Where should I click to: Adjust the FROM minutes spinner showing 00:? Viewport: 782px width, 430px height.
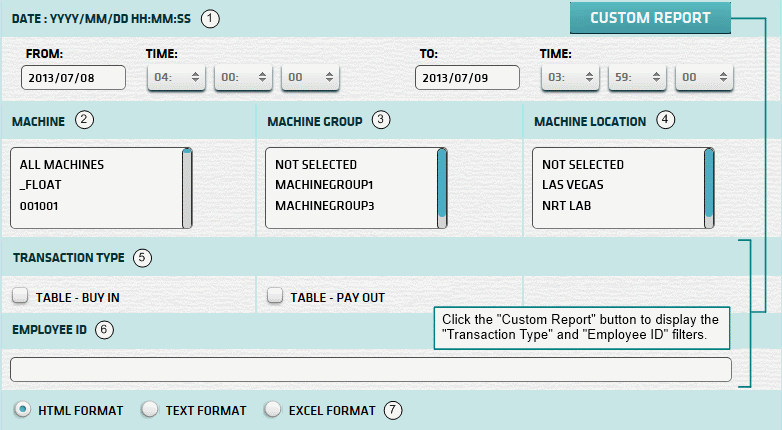243,77
